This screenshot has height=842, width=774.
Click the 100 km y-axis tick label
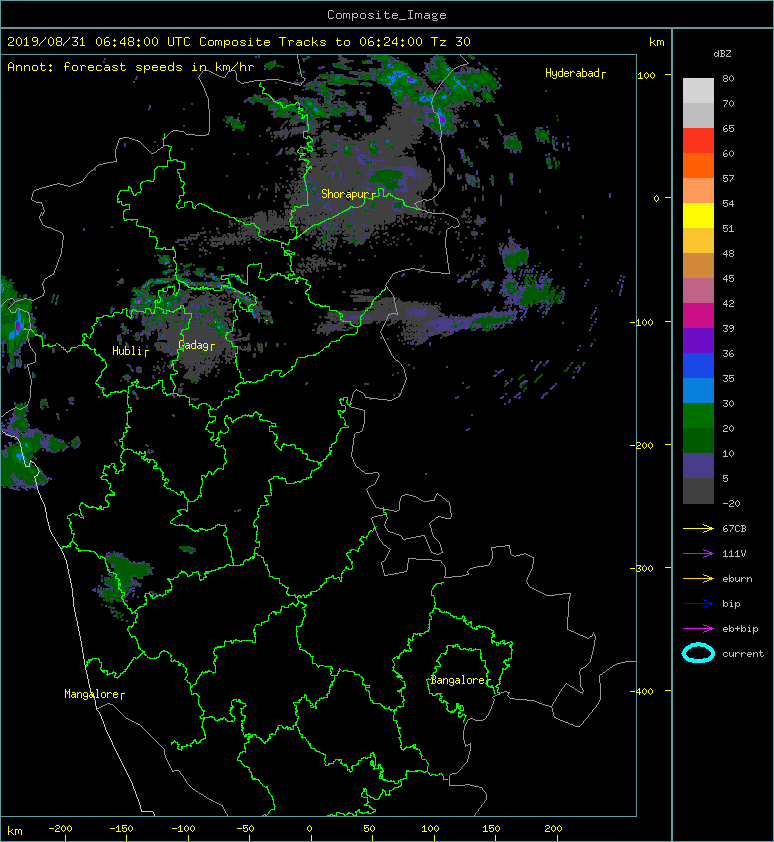point(646,75)
